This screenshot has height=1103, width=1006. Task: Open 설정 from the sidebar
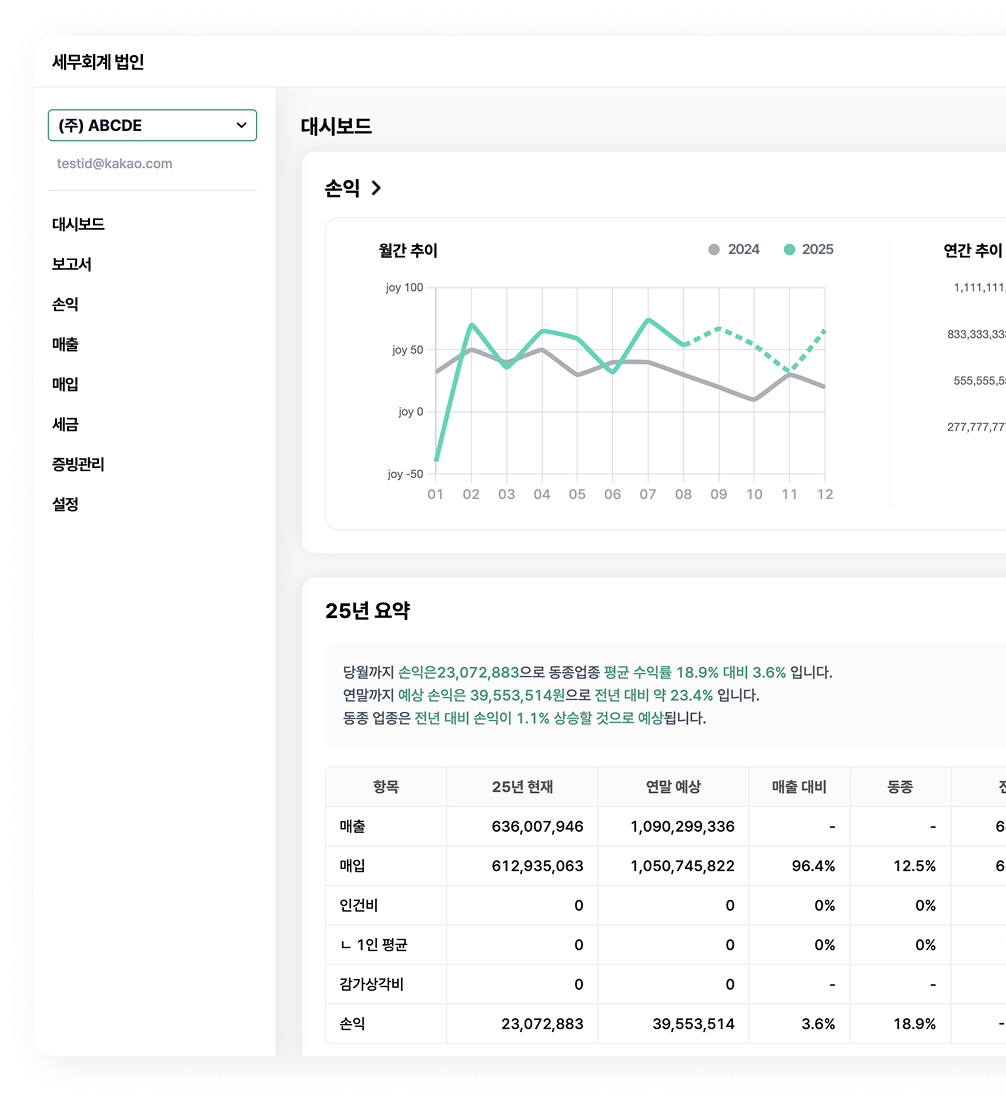(65, 504)
